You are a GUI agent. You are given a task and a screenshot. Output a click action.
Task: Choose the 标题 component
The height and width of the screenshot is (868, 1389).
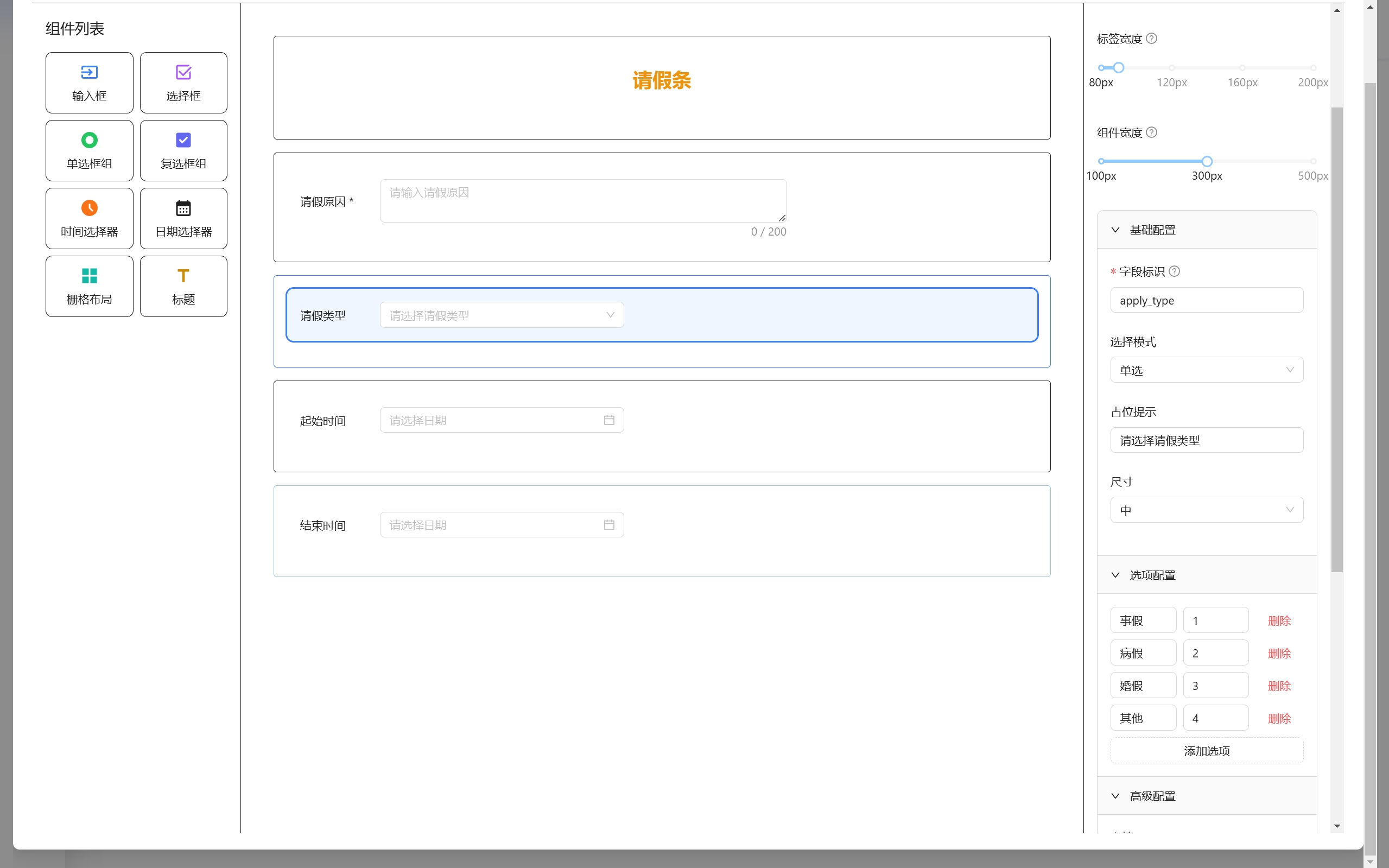183,286
